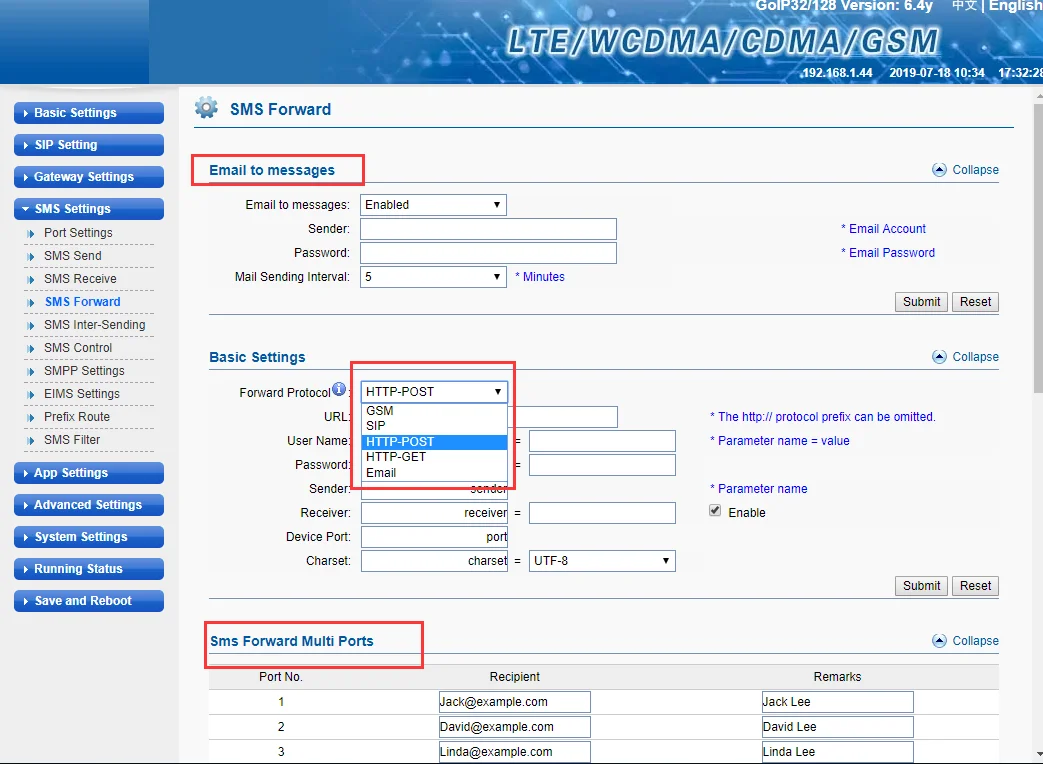The image size is (1043, 764).
Task: Click Collapse icon for Sms Forward Multi Ports
Action: pyautogui.click(x=939, y=640)
